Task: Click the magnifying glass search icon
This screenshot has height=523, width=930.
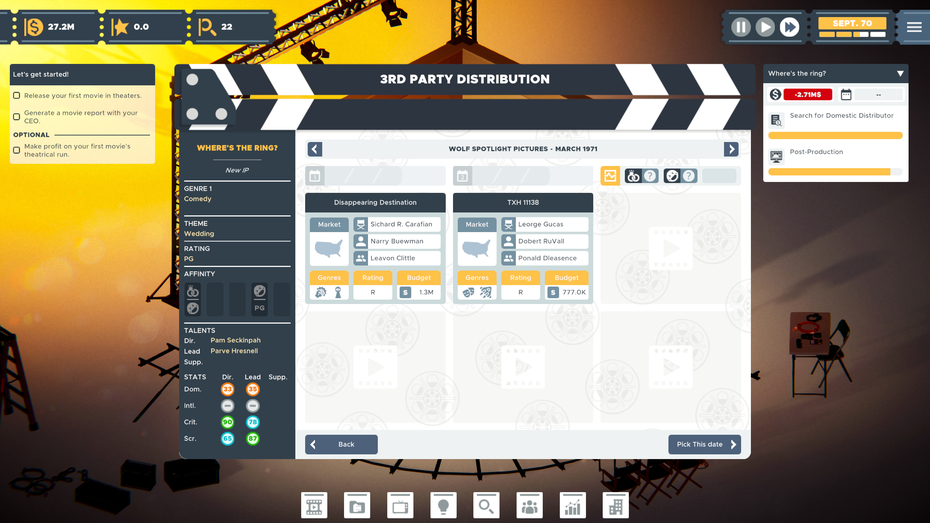Action: 486,506
